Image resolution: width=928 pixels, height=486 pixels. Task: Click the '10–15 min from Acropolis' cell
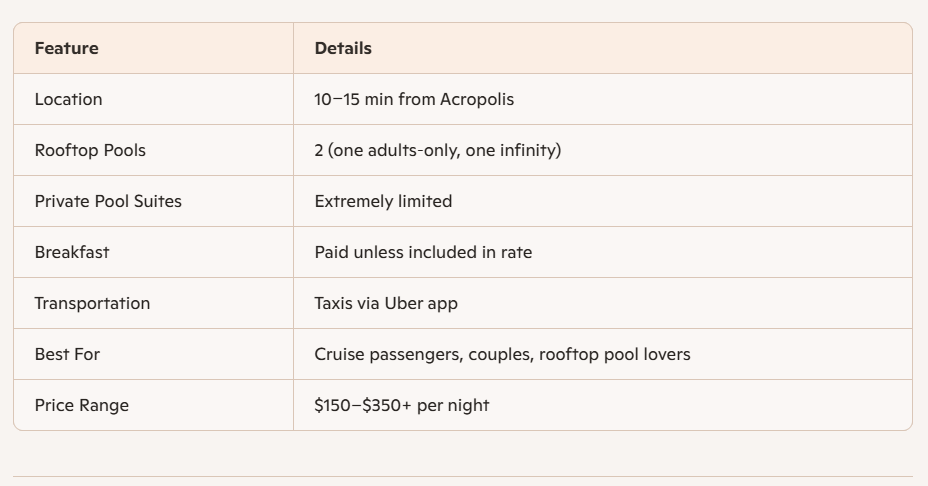(x=414, y=99)
